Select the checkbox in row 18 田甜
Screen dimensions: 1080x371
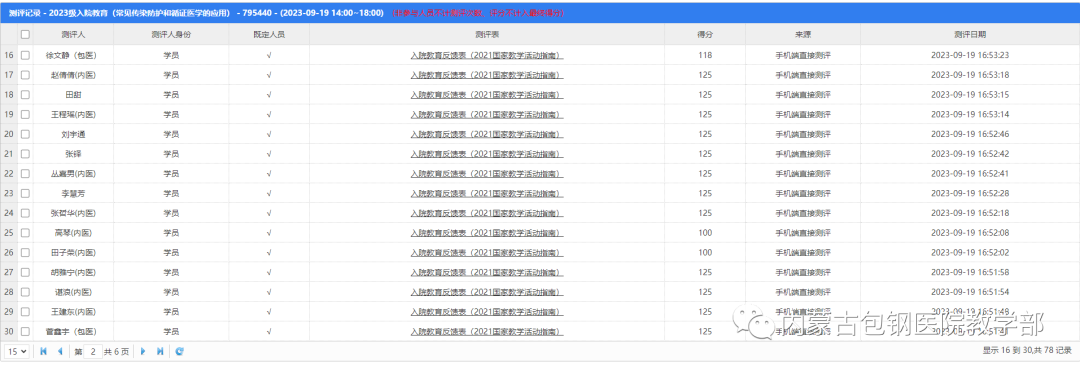click(x=25, y=94)
